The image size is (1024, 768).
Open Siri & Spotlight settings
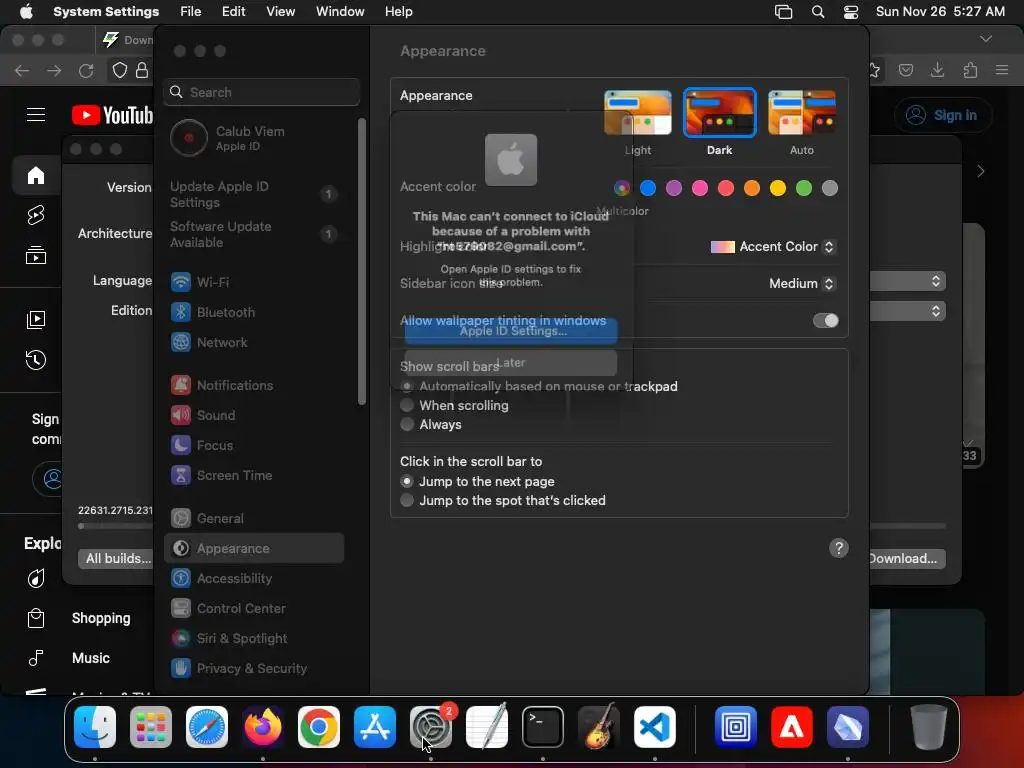pyautogui.click(x=254, y=639)
